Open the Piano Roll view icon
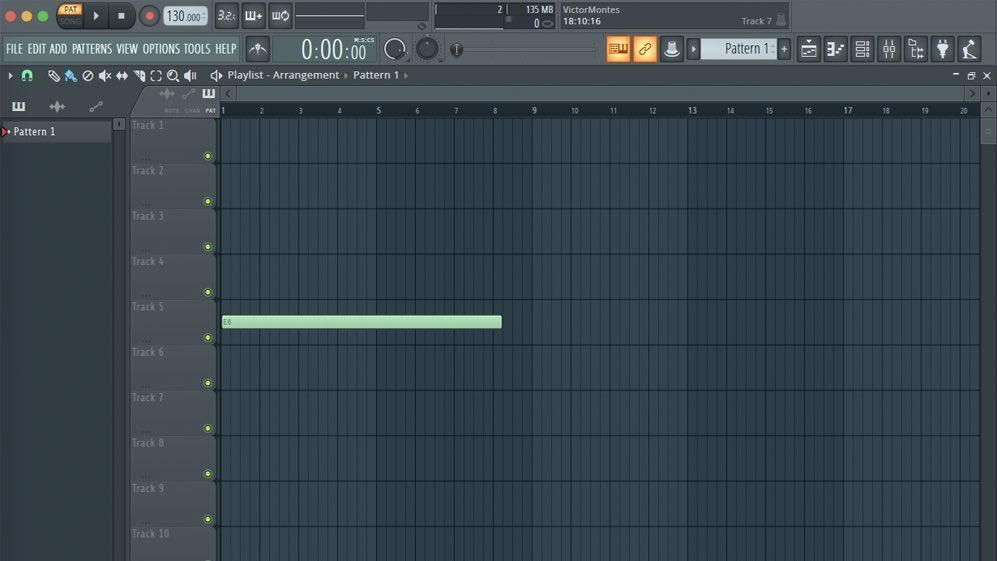Screen dimensions: 997x561 click(x=835, y=49)
